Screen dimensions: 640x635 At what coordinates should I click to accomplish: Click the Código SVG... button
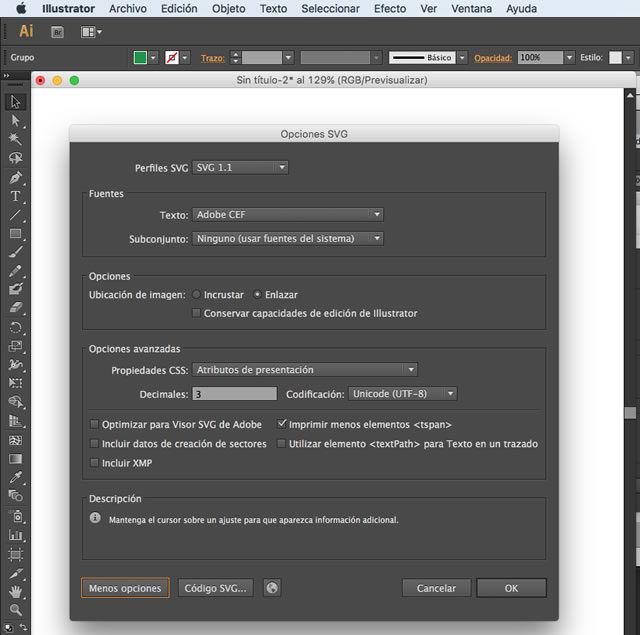pyautogui.click(x=216, y=588)
